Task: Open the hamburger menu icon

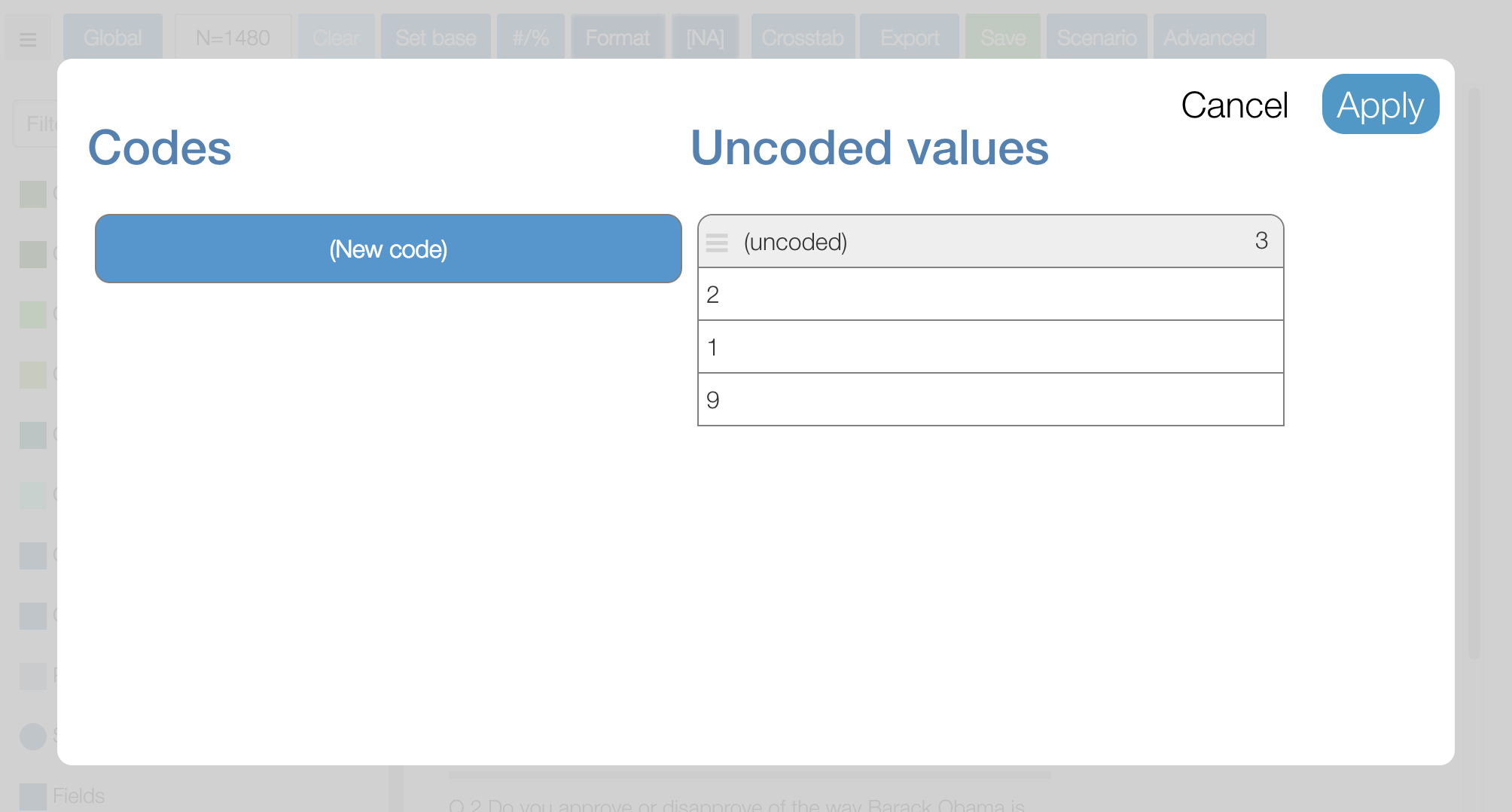Action: pos(28,38)
